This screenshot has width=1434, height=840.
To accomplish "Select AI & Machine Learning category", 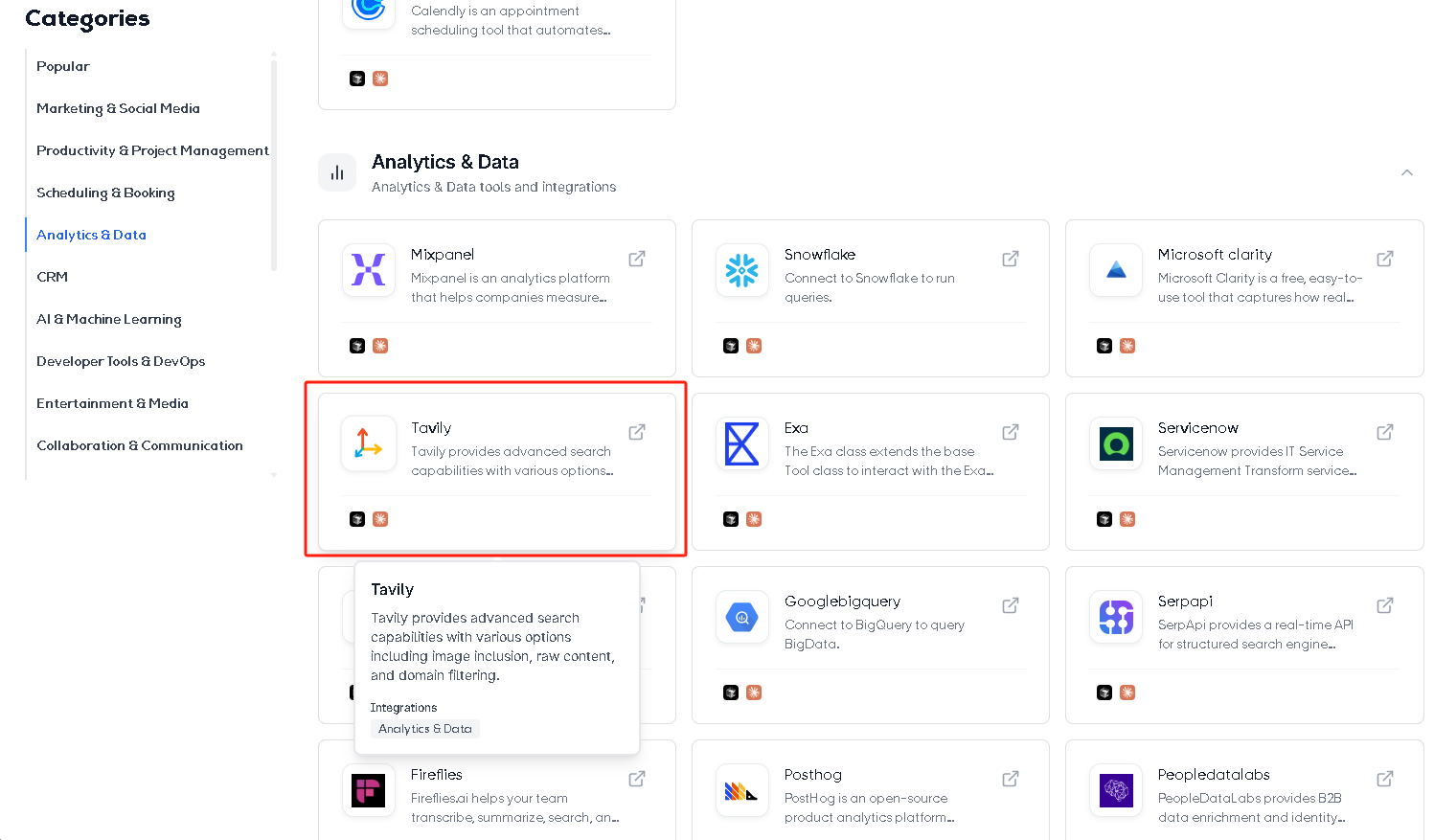I will [x=109, y=319].
